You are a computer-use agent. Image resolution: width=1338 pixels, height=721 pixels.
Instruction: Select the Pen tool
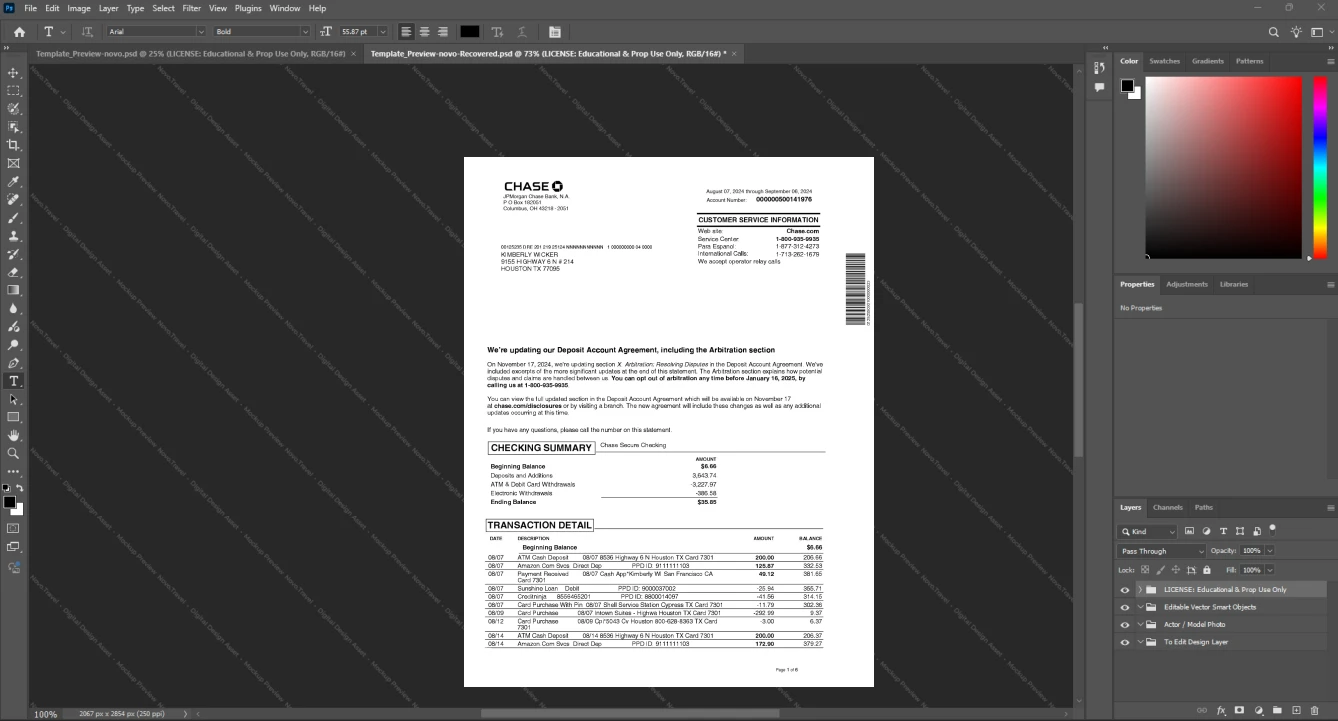click(14, 363)
